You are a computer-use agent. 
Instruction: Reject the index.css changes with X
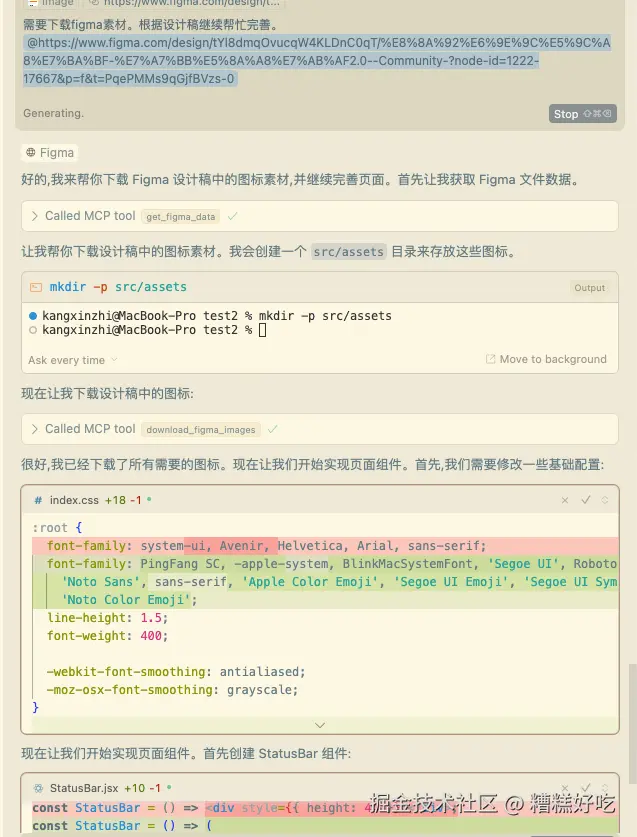pyautogui.click(x=565, y=500)
